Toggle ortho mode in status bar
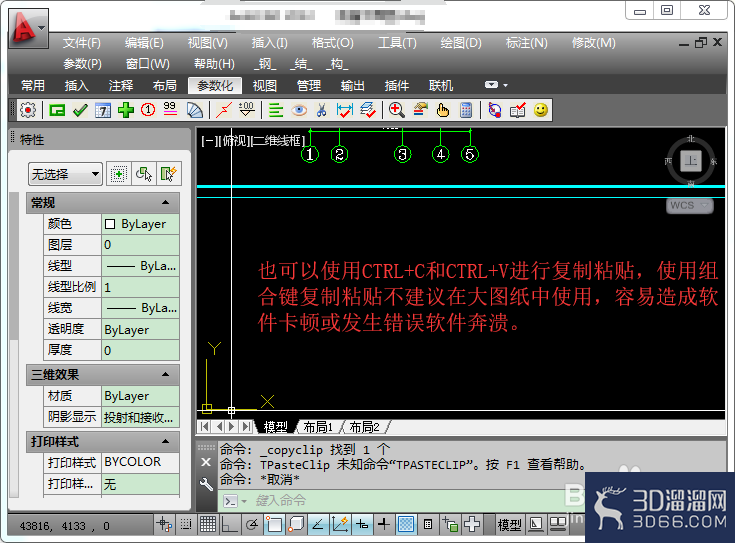The image size is (735, 543). pos(229,524)
